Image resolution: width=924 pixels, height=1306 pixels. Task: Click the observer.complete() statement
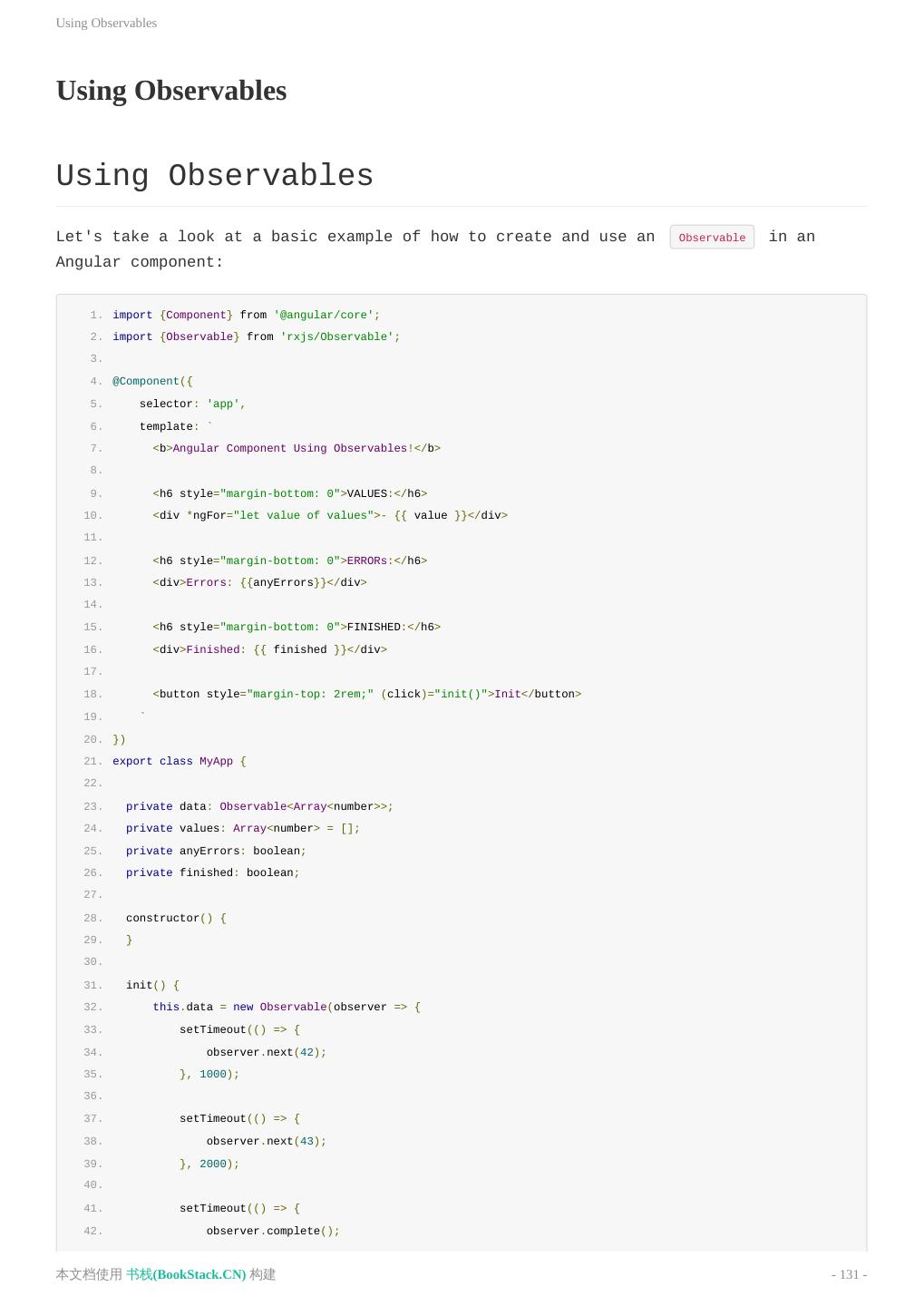tap(272, 1231)
